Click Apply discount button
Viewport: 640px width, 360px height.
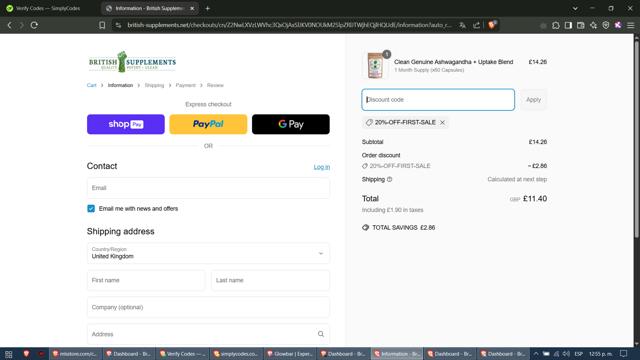[x=533, y=100]
